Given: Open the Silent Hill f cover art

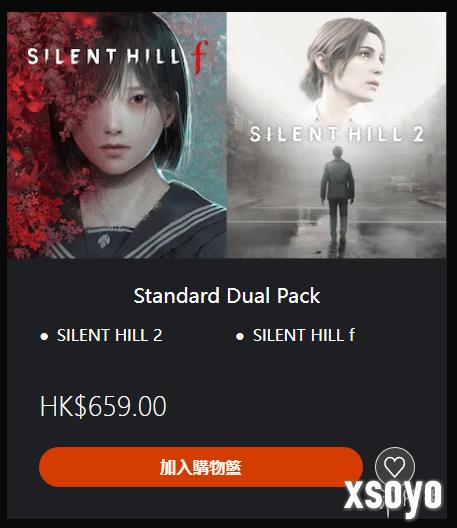Looking at the screenshot, I should coord(117,135).
